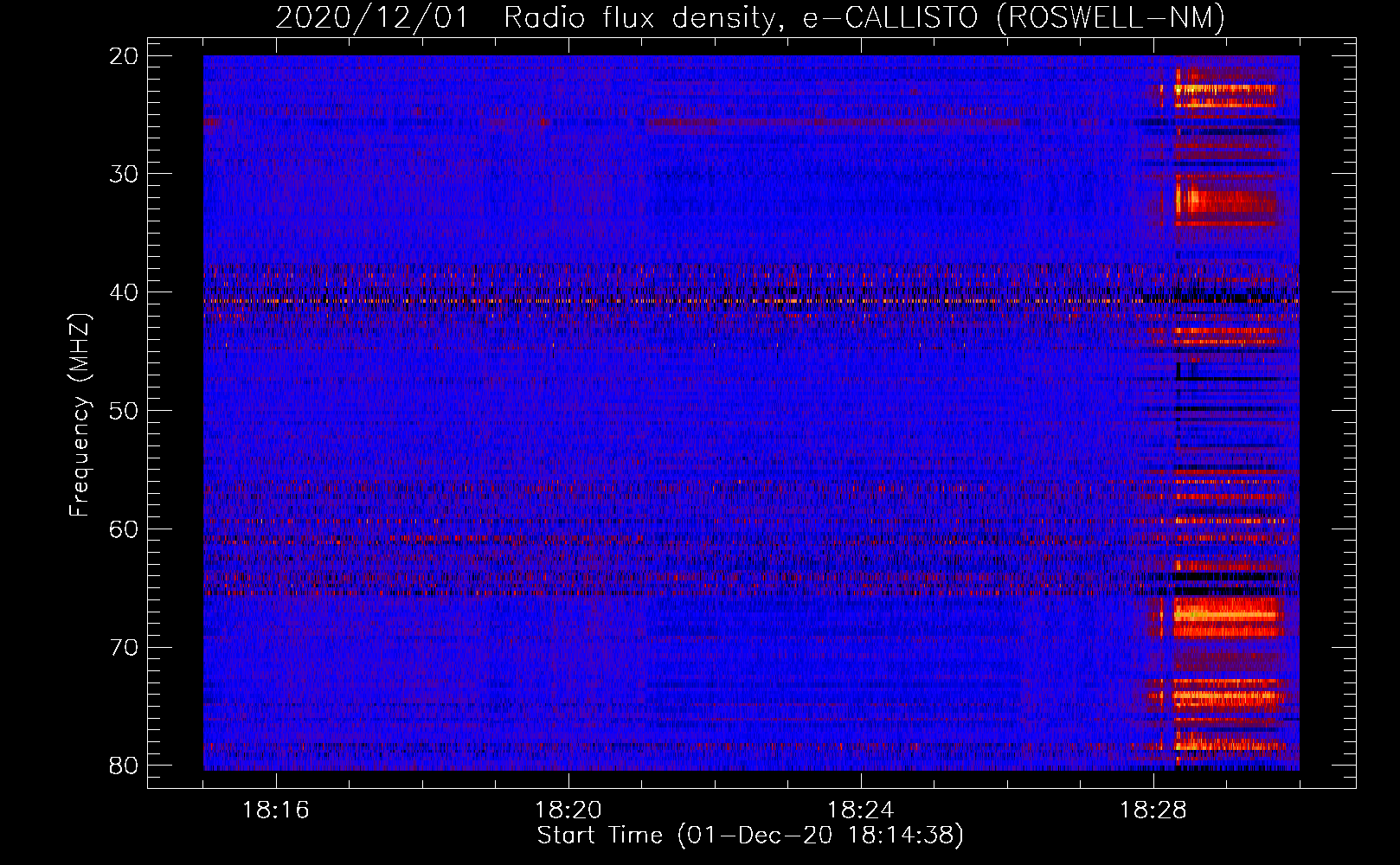The height and width of the screenshot is (865, 1400).
Task: Click the '60' frequency tick label
Action: (124, 529)
